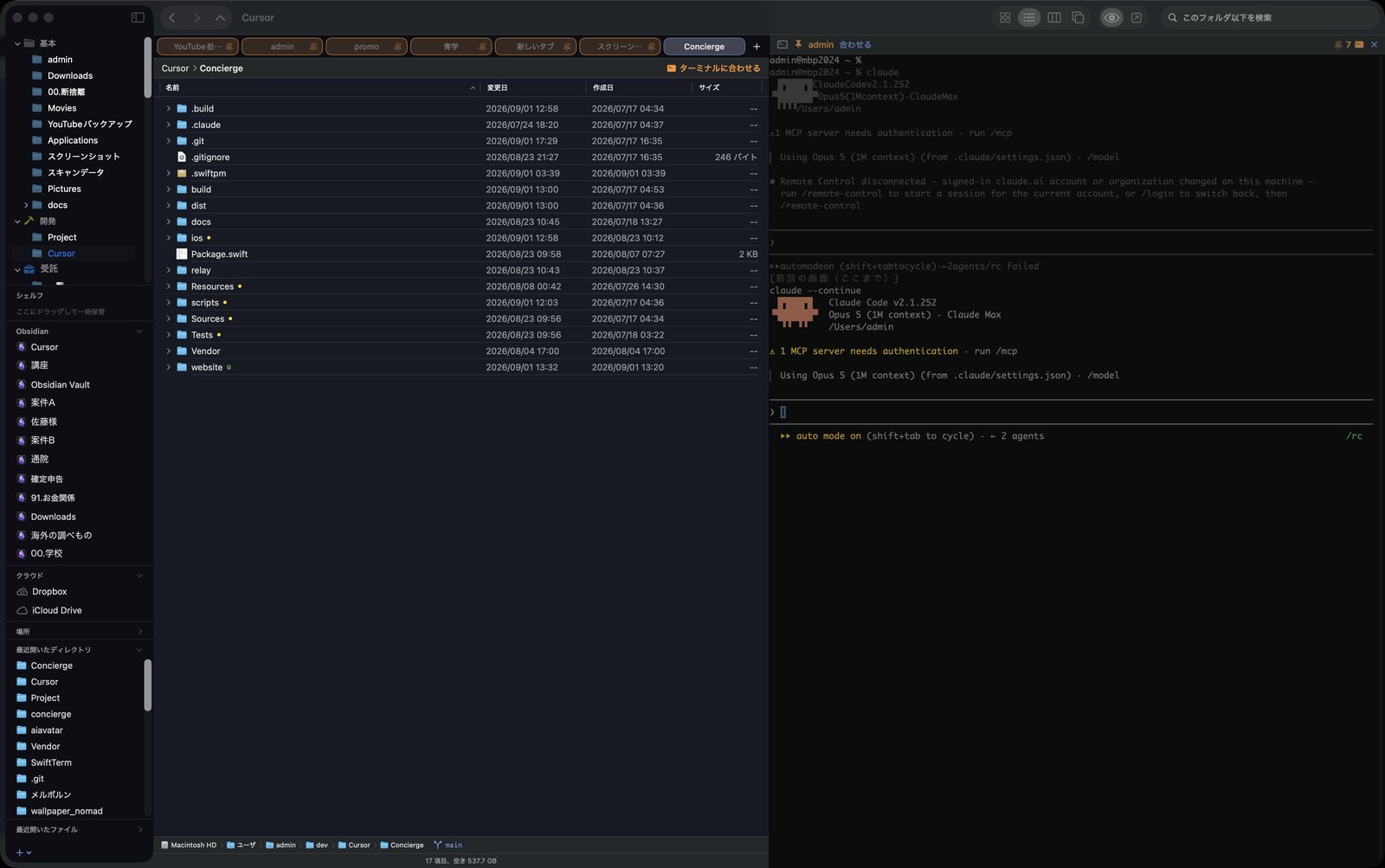The height and width of the screenshot is (868, 1385).
Task: Toggle the sidebar panel icon
Action: point(138,17)
